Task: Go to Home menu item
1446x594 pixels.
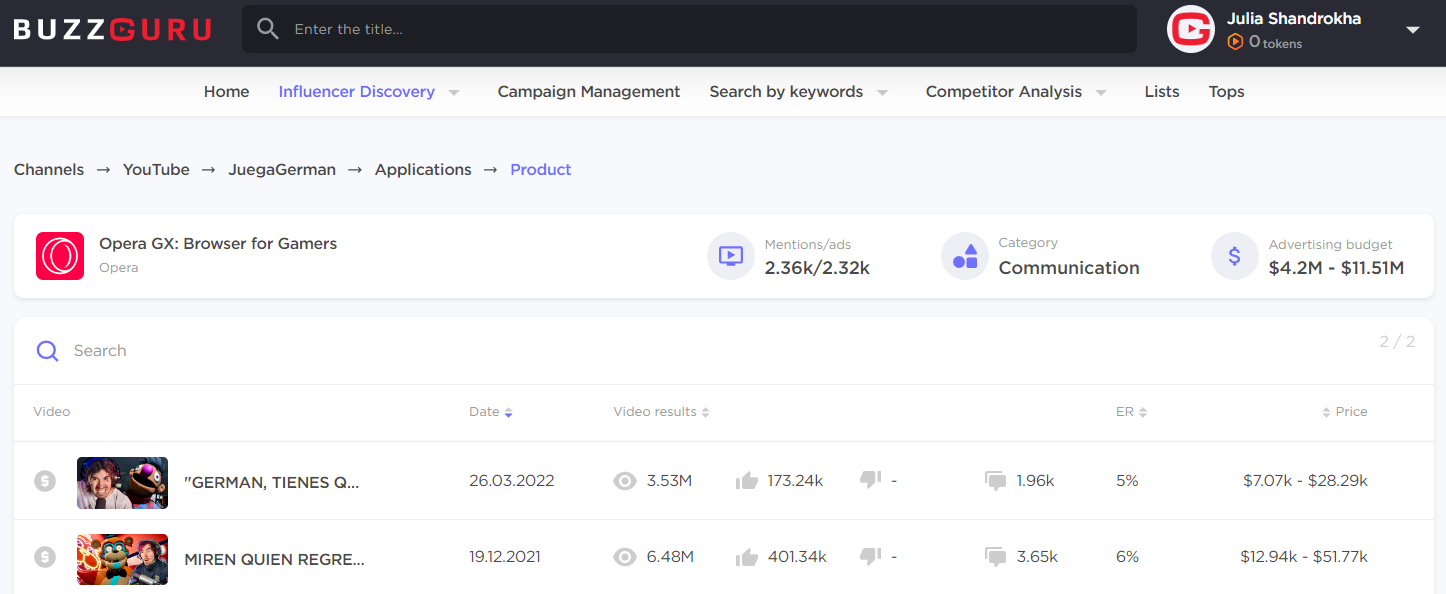Action: coord(226,91)
